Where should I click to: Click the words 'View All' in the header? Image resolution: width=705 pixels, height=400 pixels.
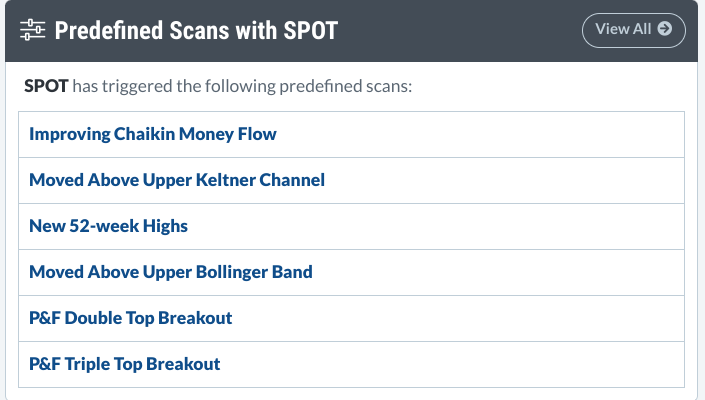coord(623,29)
